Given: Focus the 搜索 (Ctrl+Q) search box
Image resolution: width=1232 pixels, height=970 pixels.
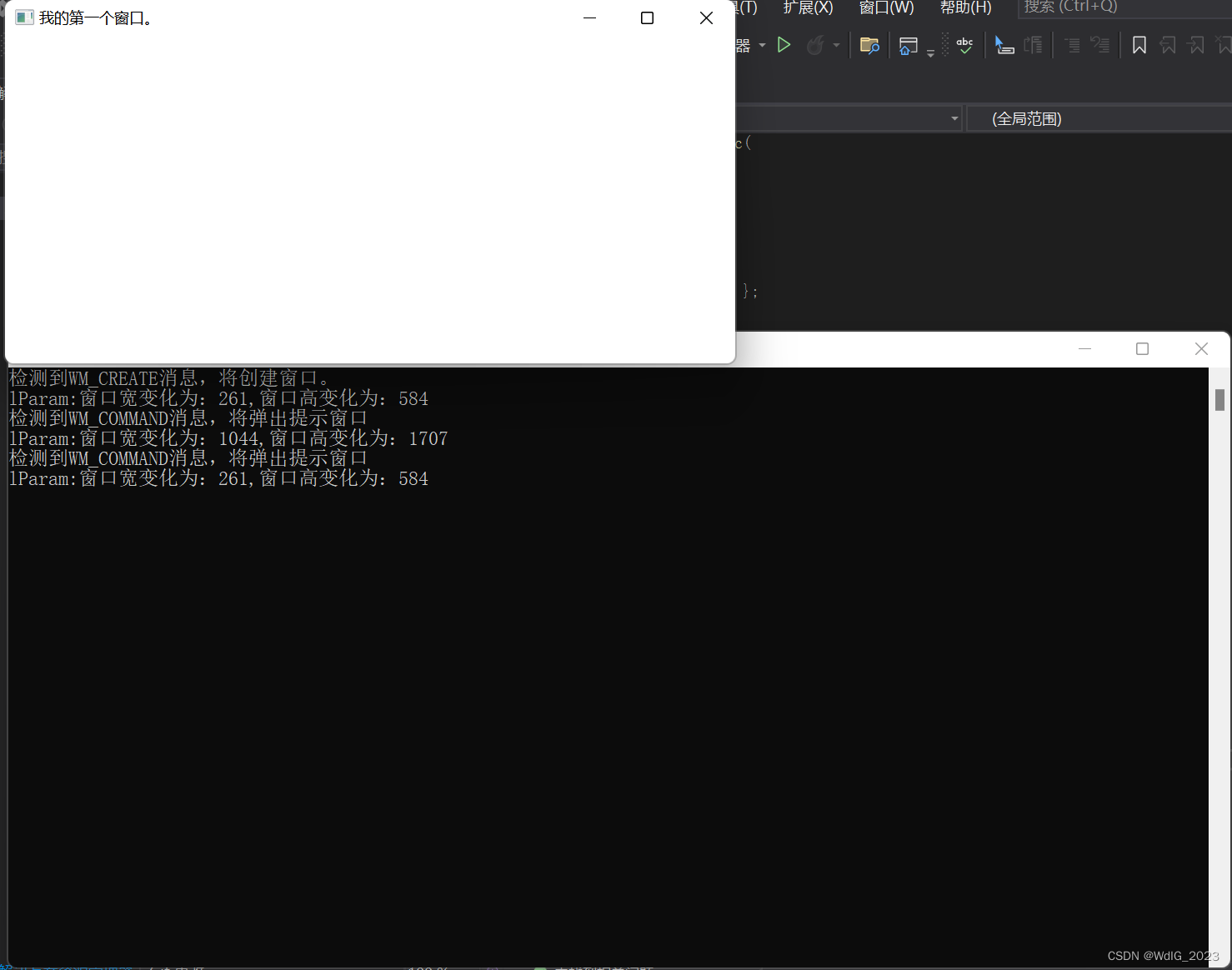Looking at the screenshot, I should (x=1124, y=7).
